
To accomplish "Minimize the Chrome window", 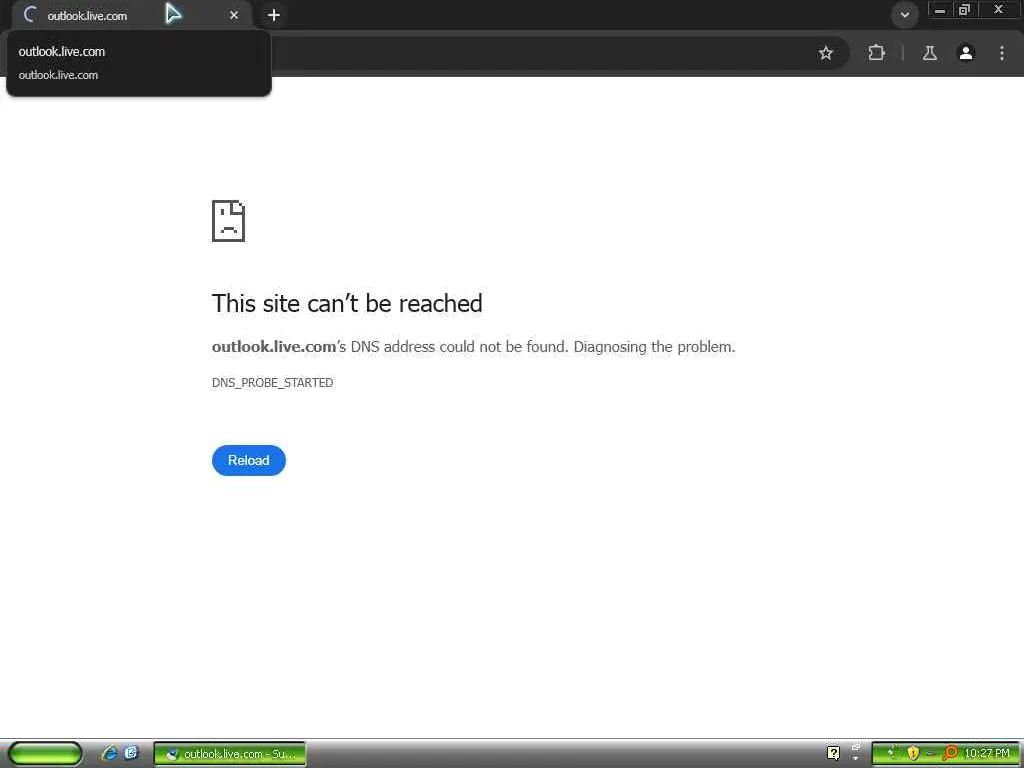I will tap(940, 10).
